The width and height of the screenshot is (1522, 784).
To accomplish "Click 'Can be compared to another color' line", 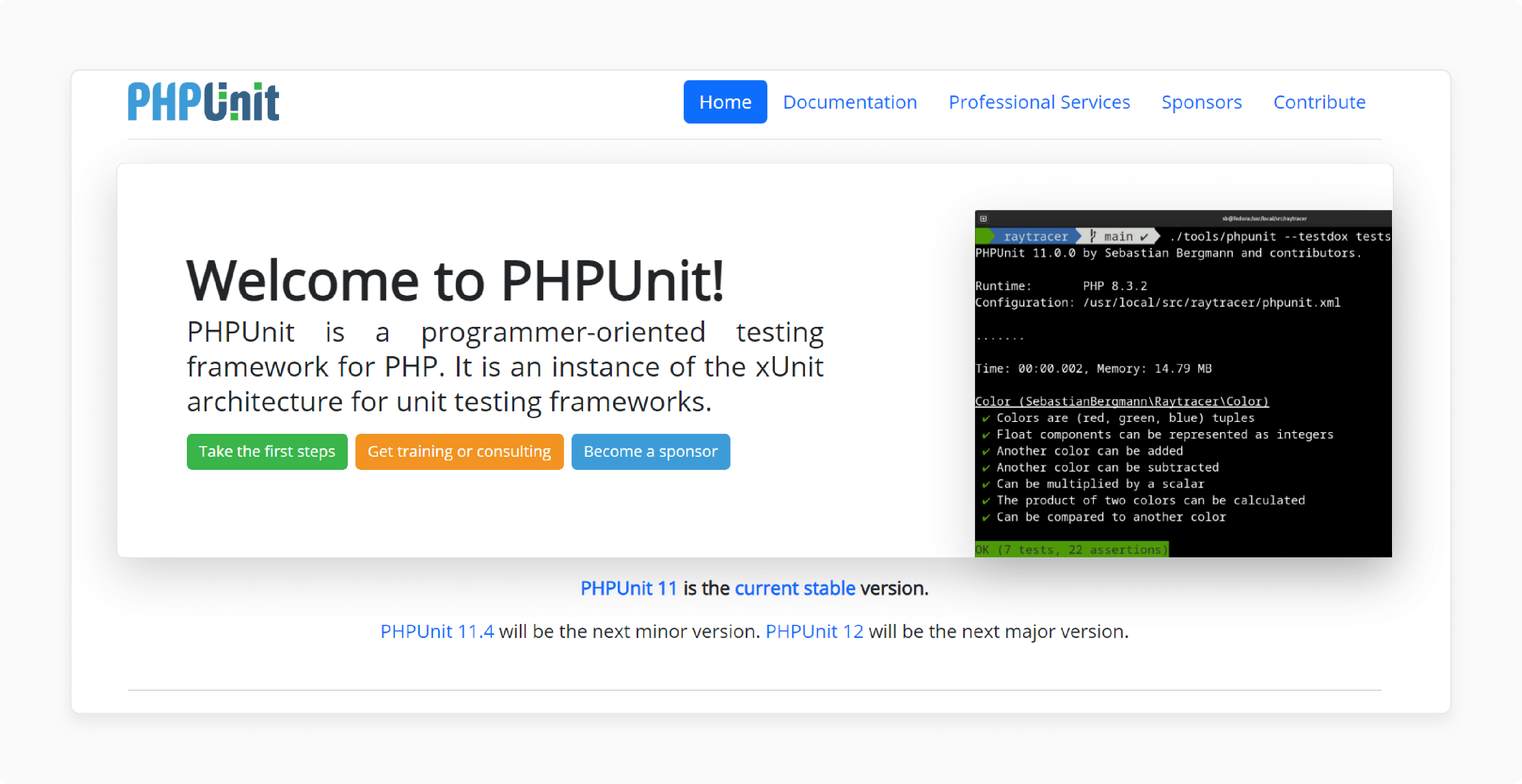I will [1103, 517].
